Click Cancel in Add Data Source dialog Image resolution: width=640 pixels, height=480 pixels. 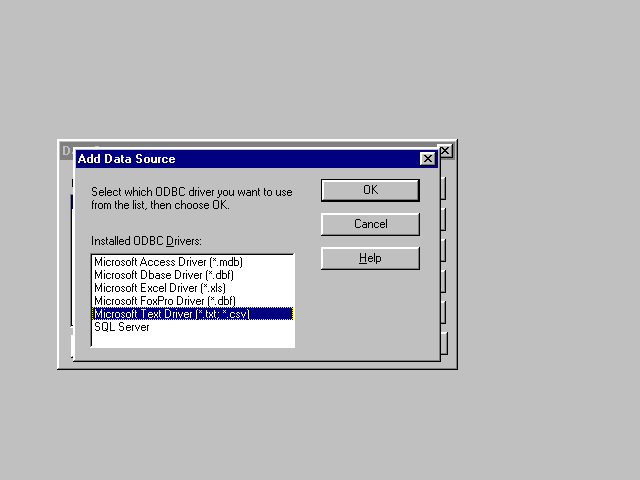pos(370,224)
